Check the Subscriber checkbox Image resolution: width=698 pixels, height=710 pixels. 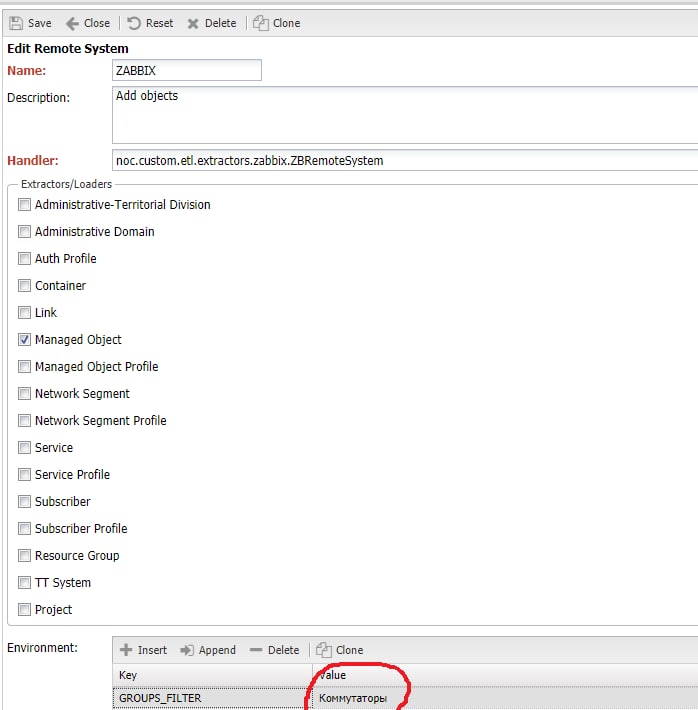pos(24,502)
